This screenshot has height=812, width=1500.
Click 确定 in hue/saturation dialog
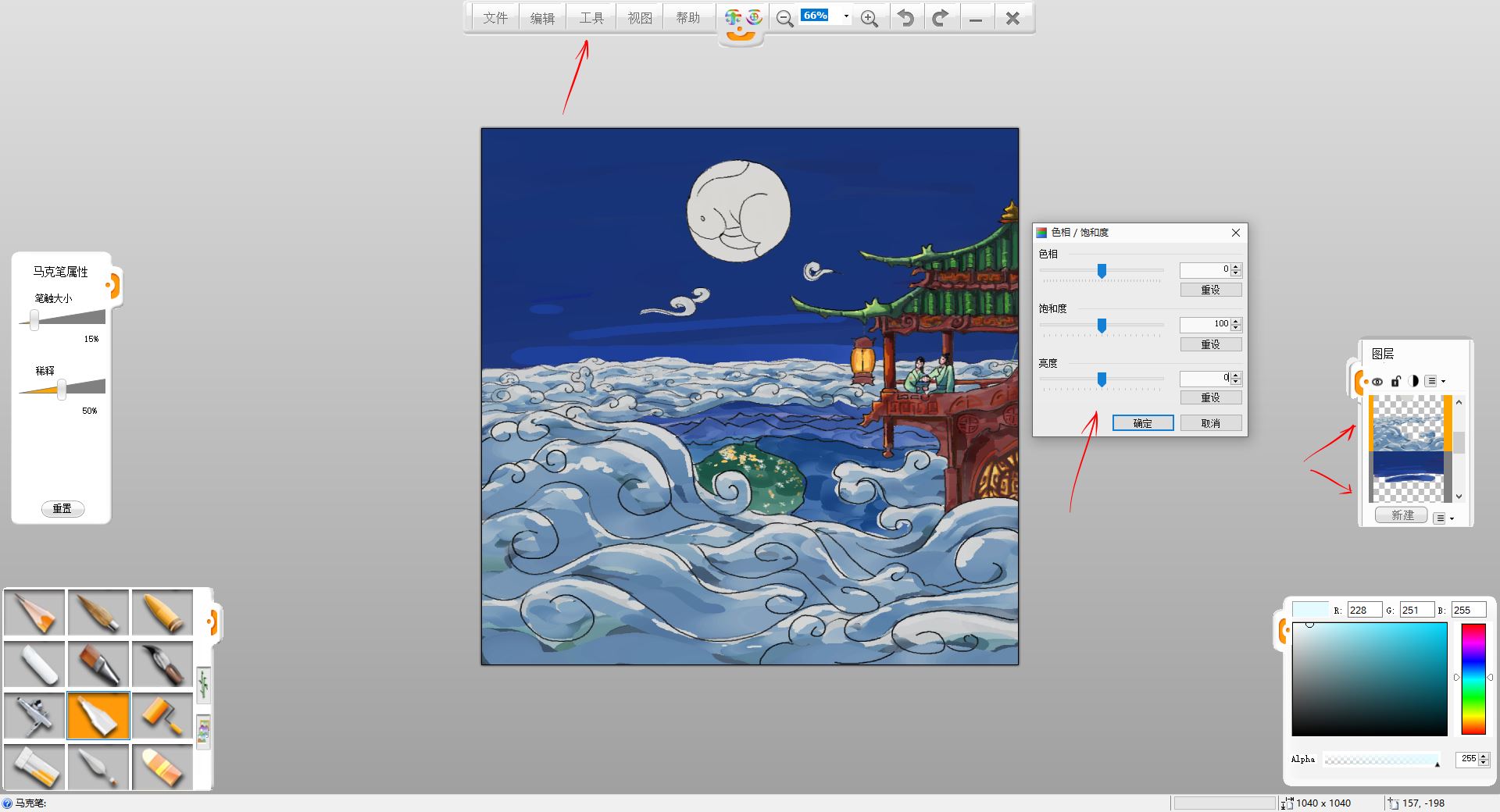[1142, 423]
